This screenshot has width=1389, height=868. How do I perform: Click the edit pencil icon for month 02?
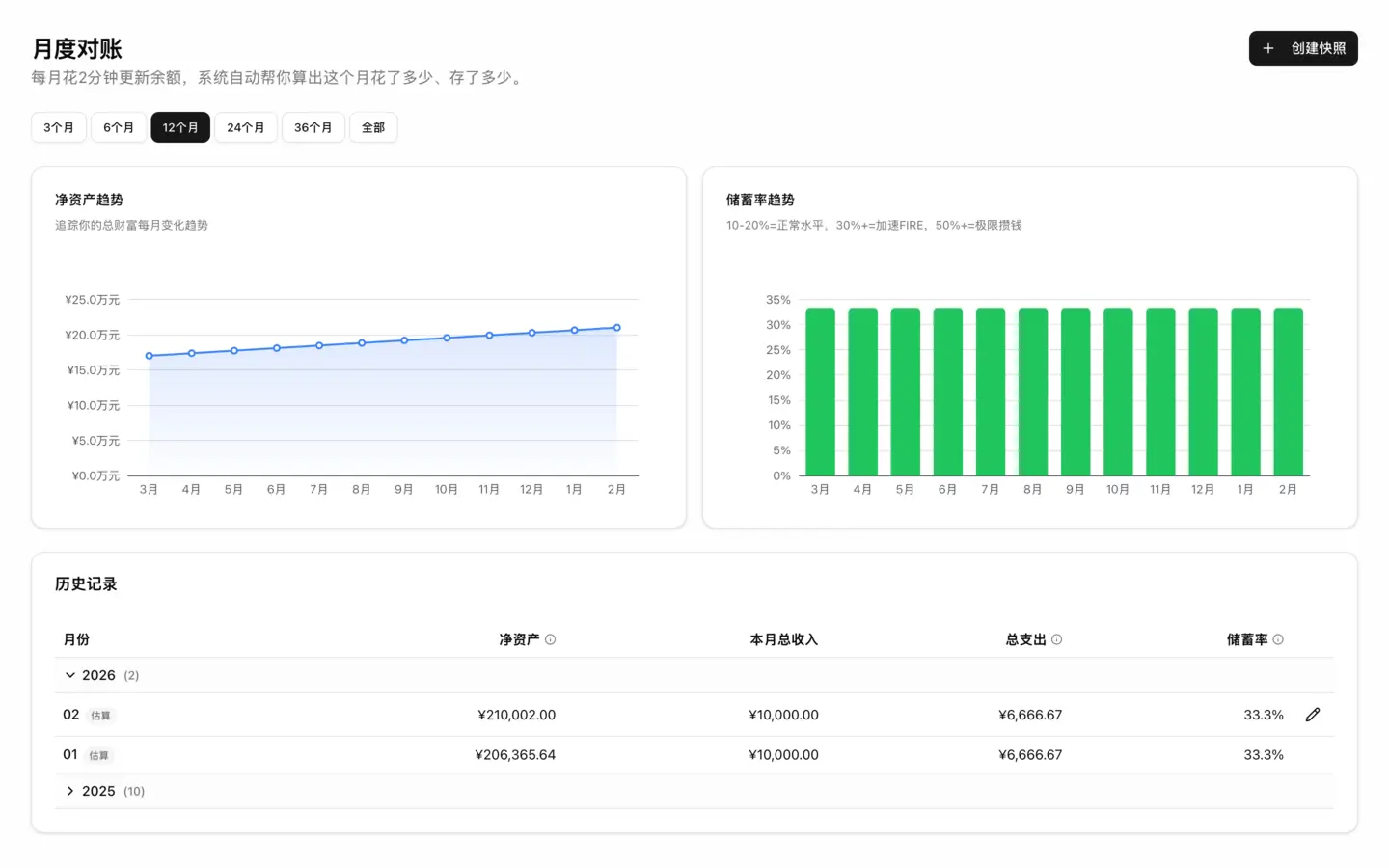pos(1312,715)
